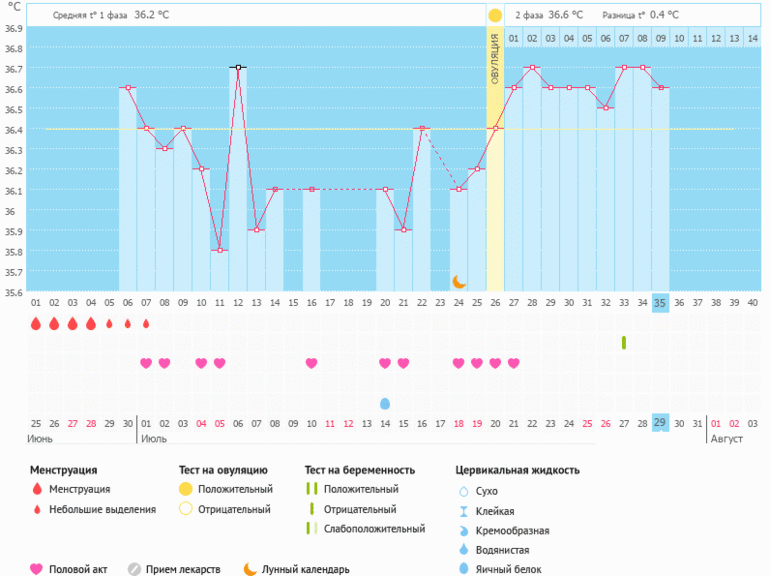
Task: Select the highlighted date 29 in July
Action: point(660,423)
